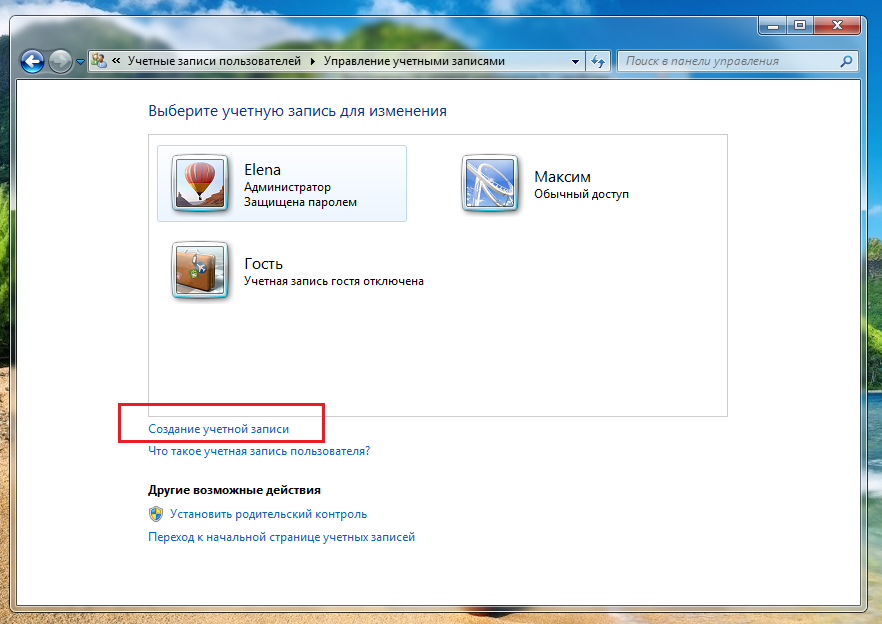
Task: Click the user accounts icon in address bar
Action: pos(99,61)
